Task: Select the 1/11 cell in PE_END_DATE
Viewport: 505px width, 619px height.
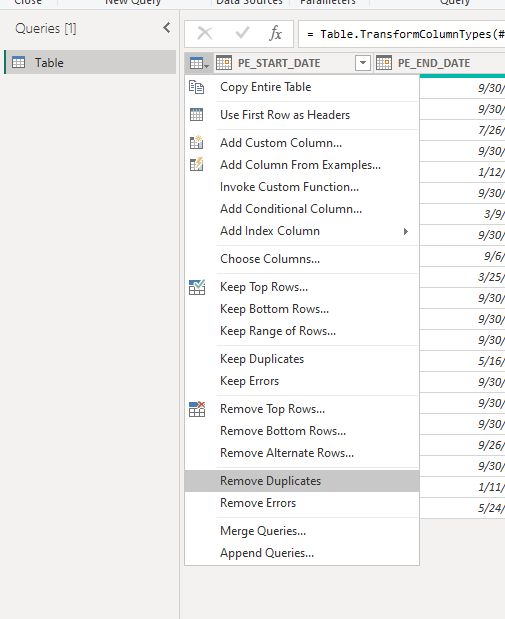Action: click(462, 487)
